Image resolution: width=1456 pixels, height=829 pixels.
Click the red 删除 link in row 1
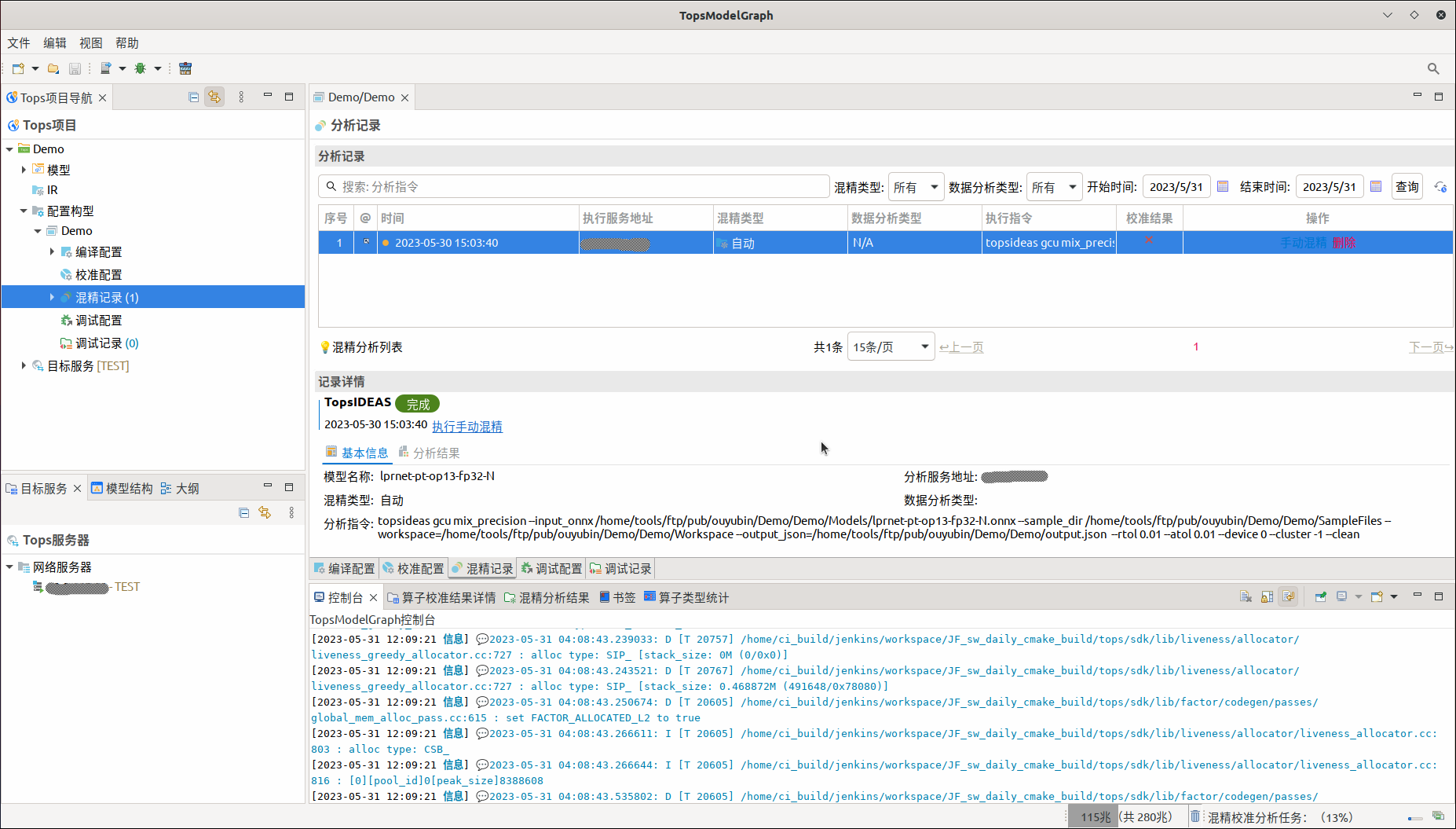click(1344, 242)
